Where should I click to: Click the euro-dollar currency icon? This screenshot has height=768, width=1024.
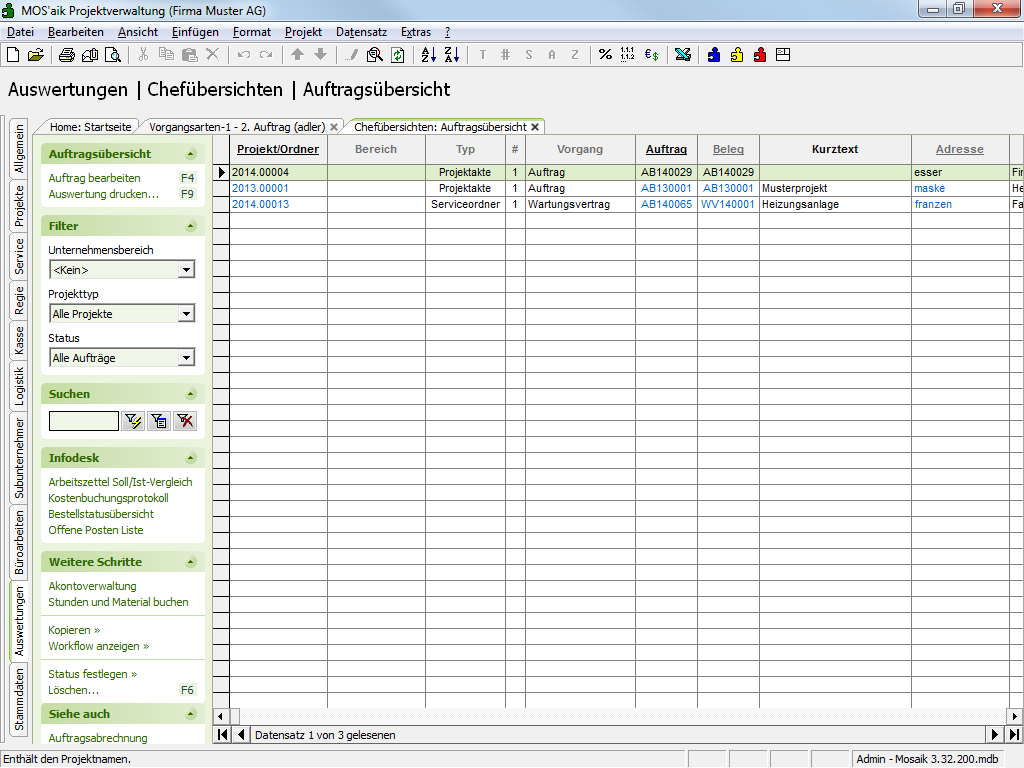651,55
